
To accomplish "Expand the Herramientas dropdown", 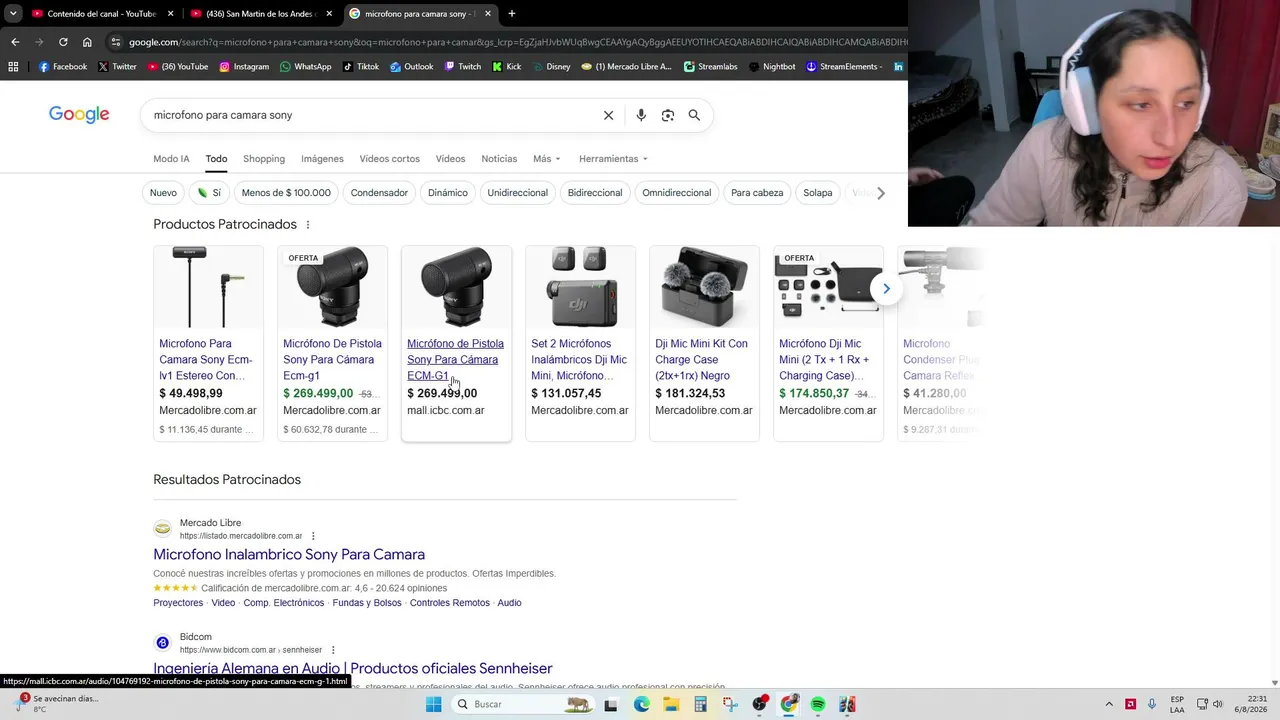I will pyautogui.click(x=613, y=159).
